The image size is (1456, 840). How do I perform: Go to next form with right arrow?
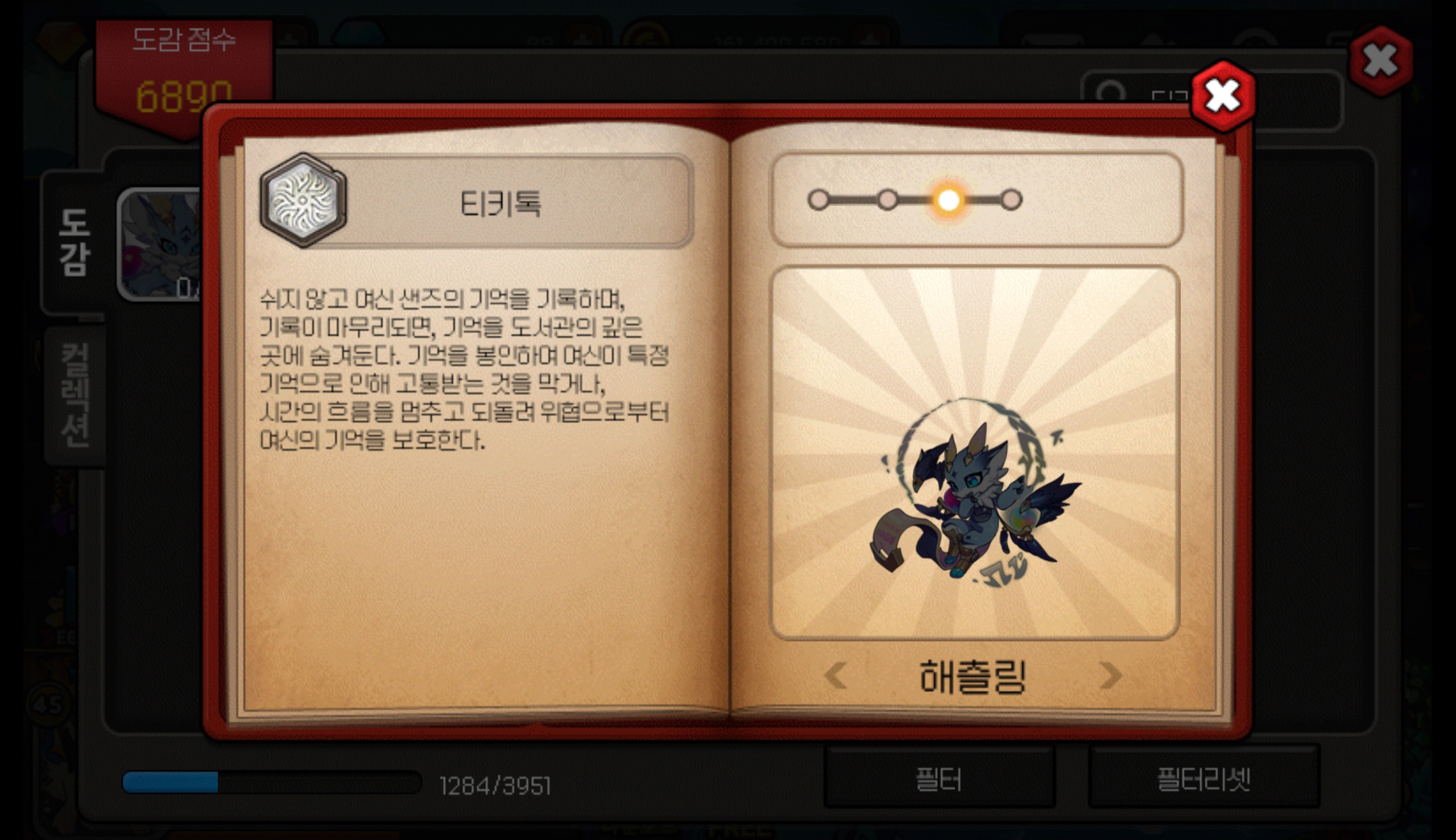pos(1110,675)
